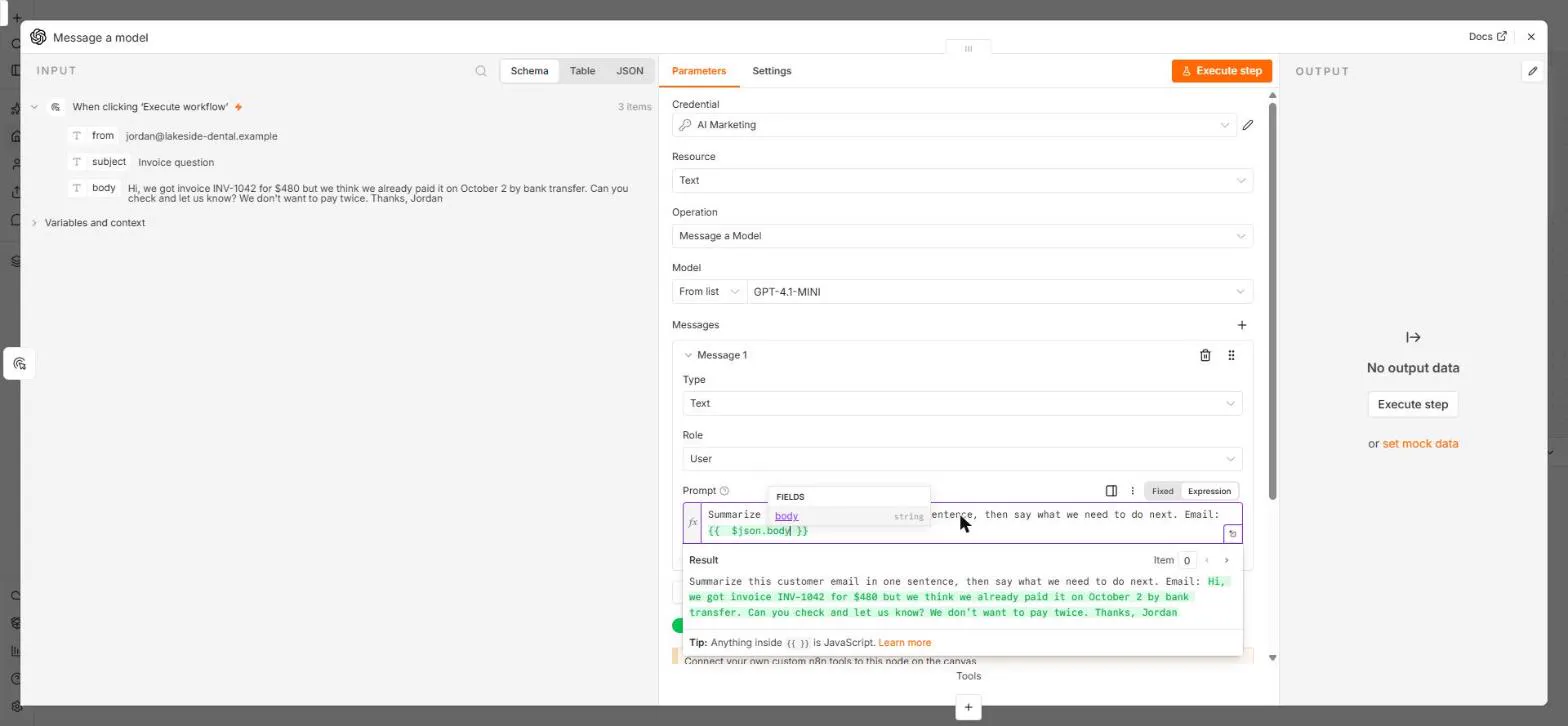Click the orange Execute step button
This screenshot has width=1568, height=726.
[x=1222, y=71]
